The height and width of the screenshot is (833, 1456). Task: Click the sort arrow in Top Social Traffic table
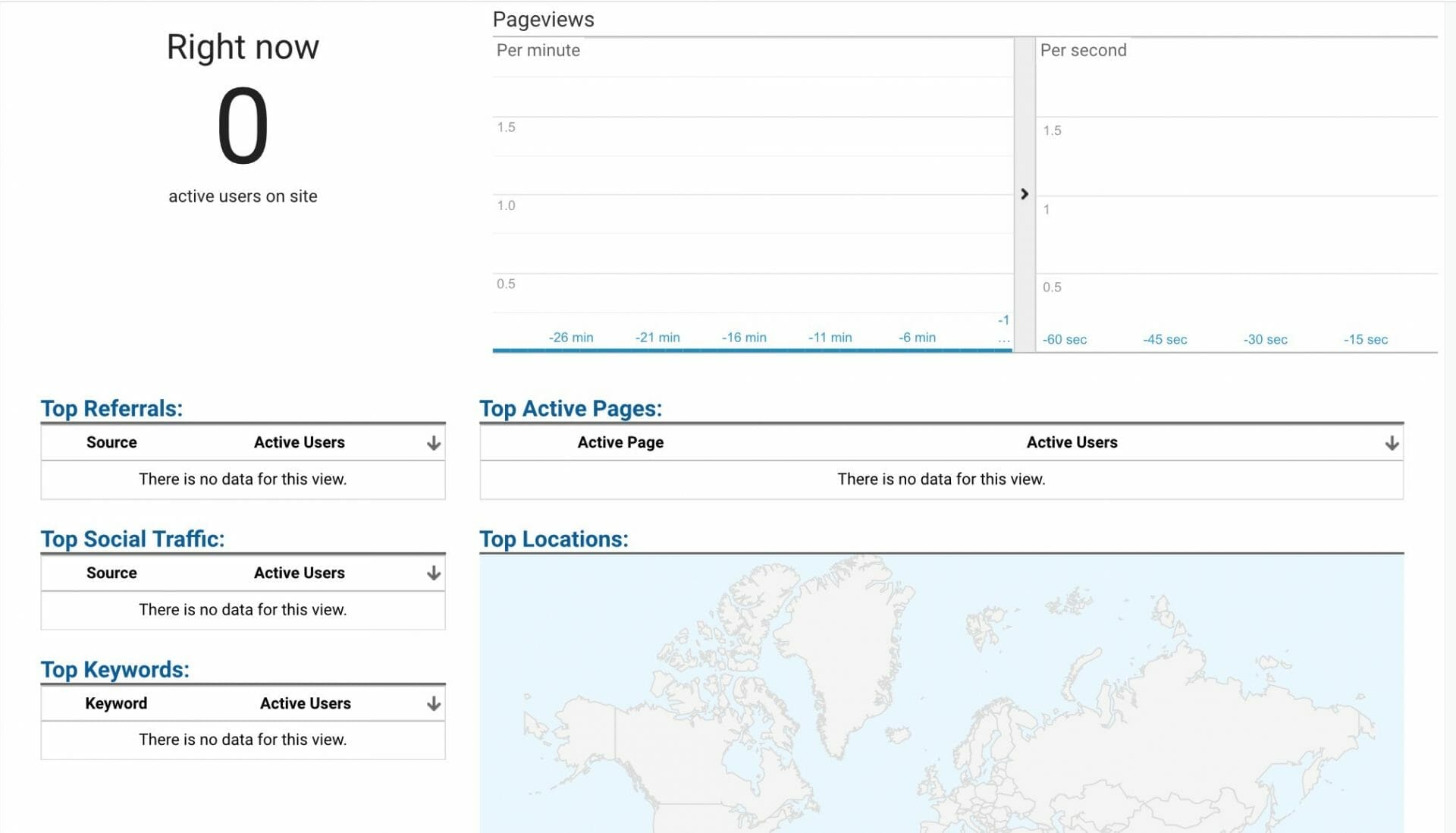(x=432, y=573)
